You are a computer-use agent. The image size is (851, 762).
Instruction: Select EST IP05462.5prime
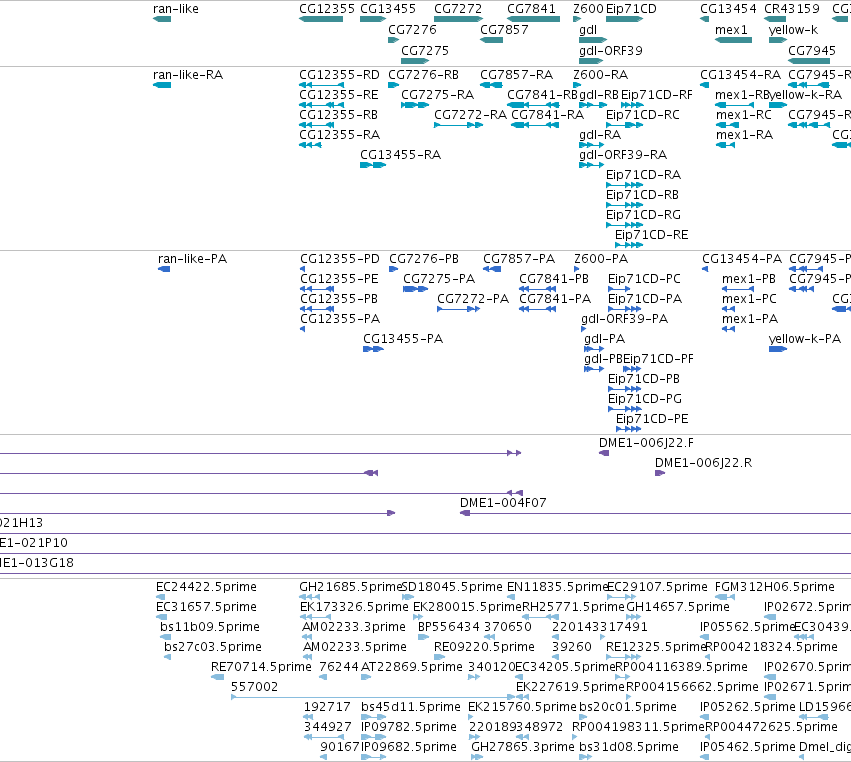point(748,747)
